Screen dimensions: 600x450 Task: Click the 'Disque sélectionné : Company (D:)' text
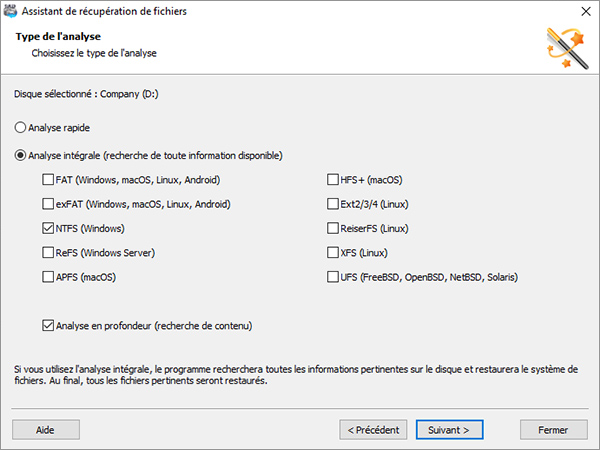click(x=86, y=94)
